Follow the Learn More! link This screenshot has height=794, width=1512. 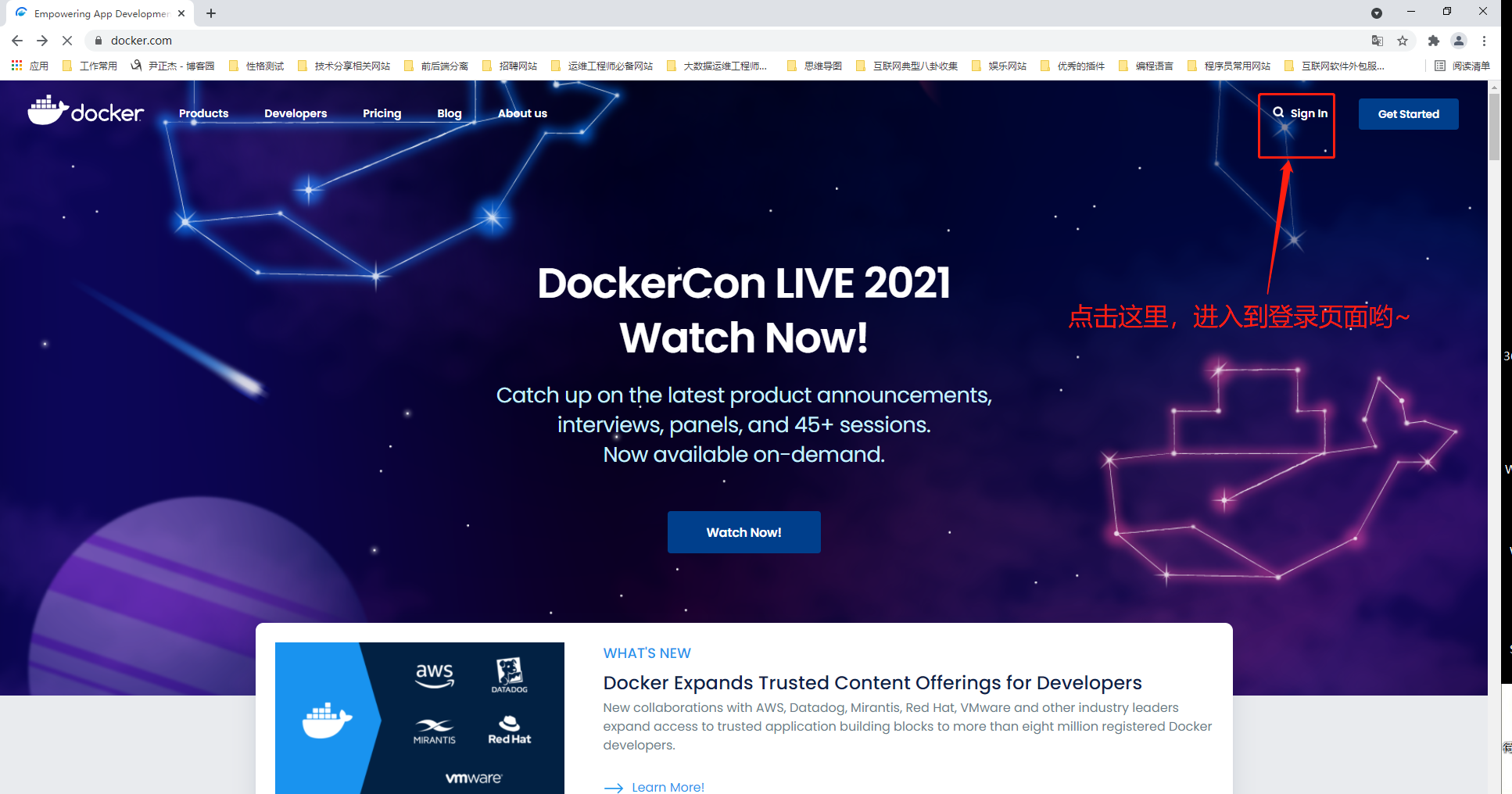667,786
